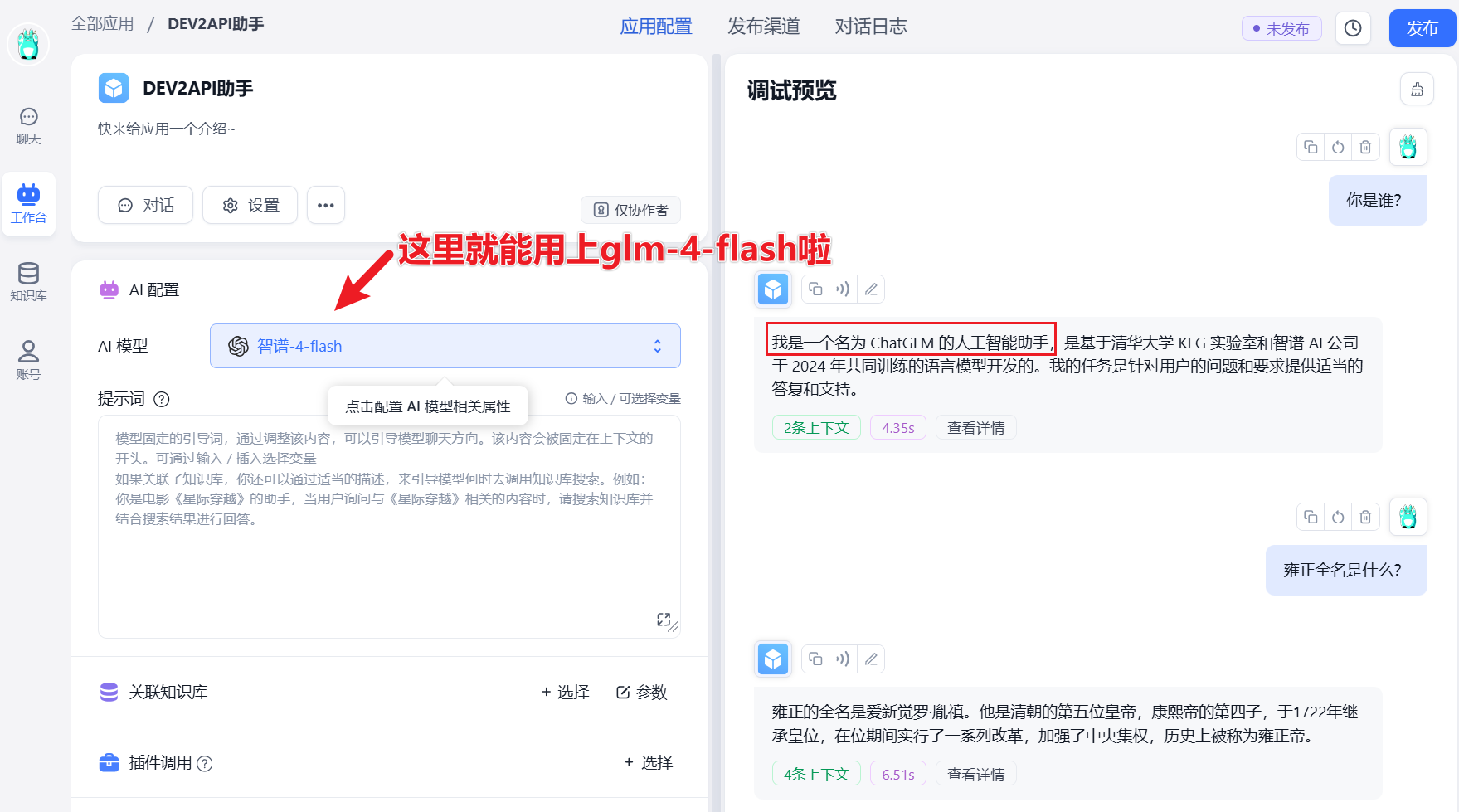Click the clear chat broom icon
Screen dimensions: 1459x812
point(1417,89)
